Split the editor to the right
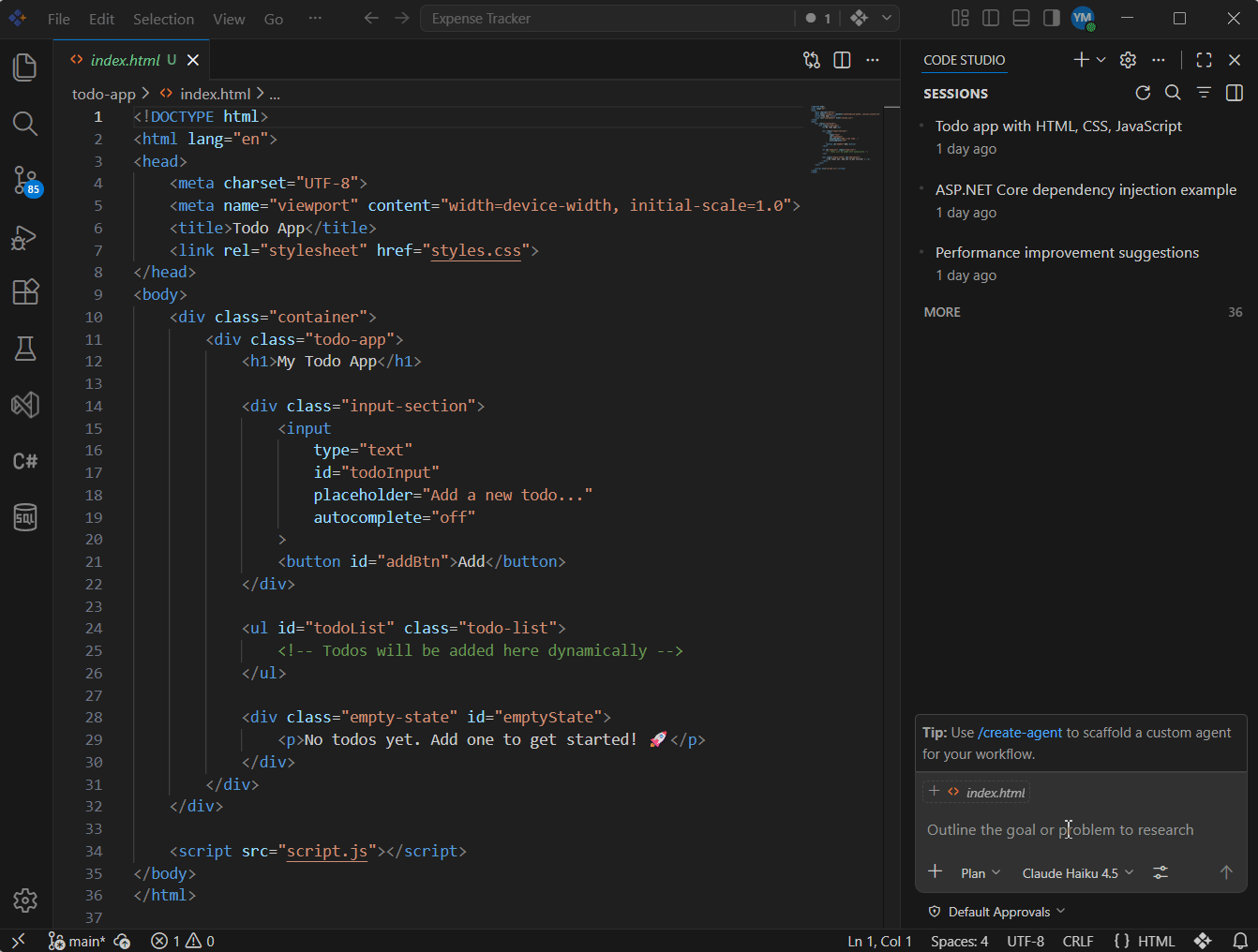Screen dimensions: 1258x952 (x=842, y=60)
